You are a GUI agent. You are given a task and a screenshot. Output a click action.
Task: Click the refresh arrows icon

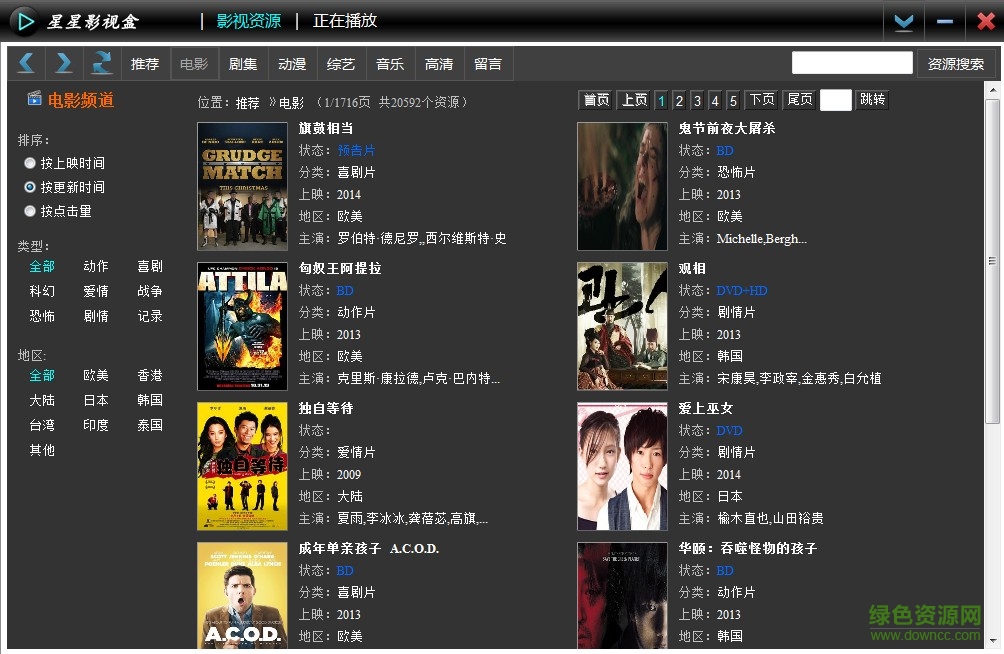[x=102, y=63]
